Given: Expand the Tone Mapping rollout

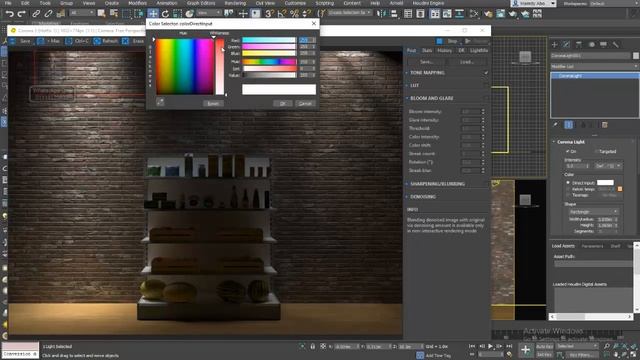Looking at the screenshot, I should (427, 73).
